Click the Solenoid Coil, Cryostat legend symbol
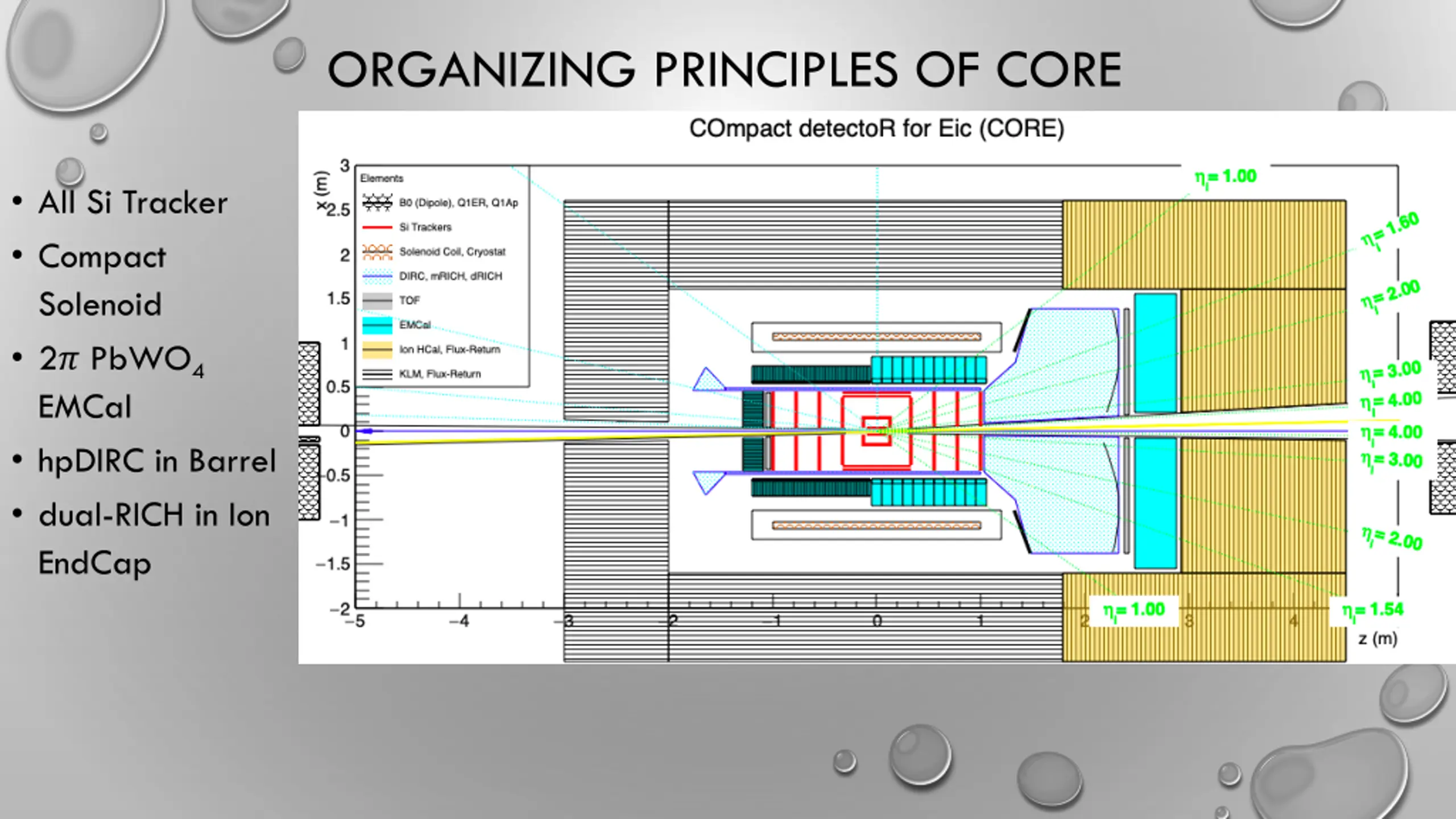 tap(377, 251)
